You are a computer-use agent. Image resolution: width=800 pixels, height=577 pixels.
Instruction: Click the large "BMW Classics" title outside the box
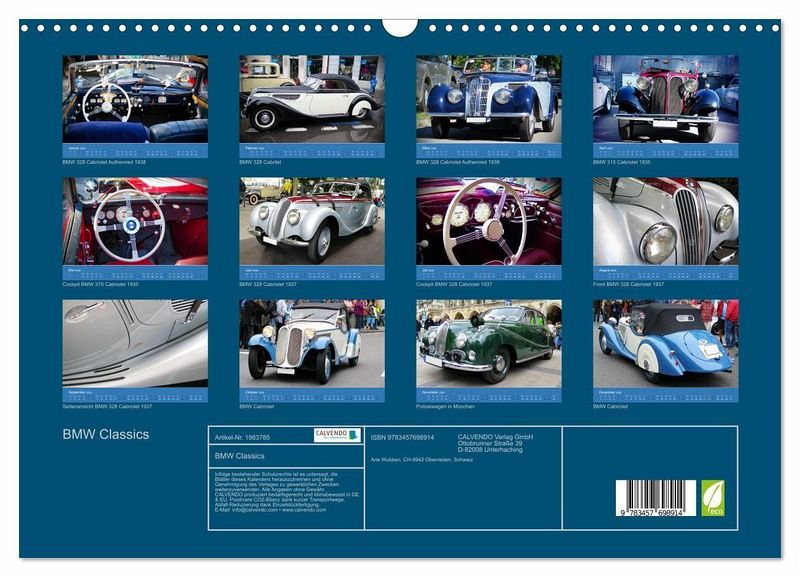click(106, 435)
